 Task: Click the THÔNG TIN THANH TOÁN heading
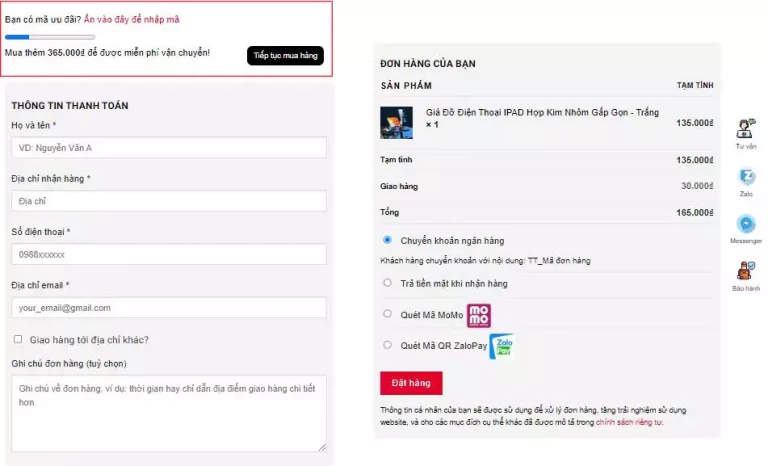(x=70, y=106)
